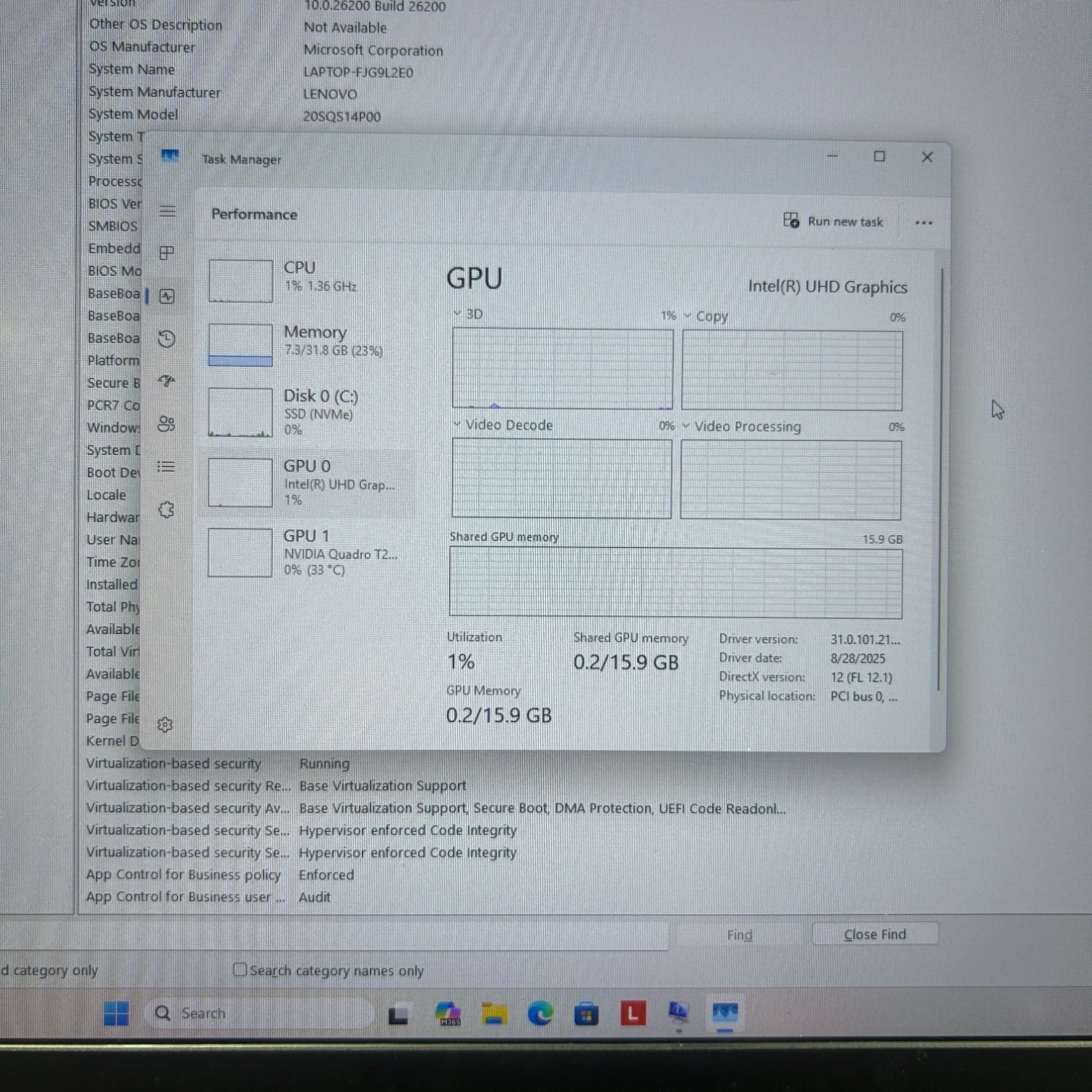Click the Close Find button

[875, 934]
